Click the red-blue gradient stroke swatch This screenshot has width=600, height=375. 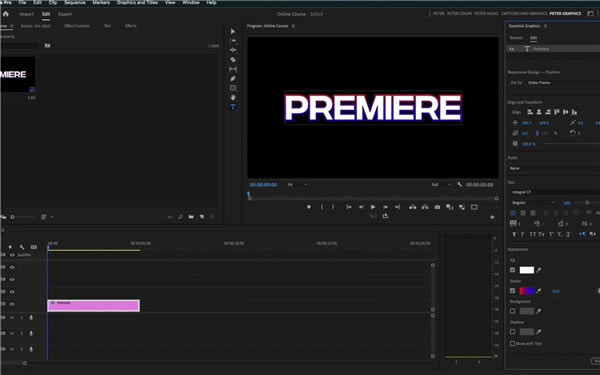pos(527,291)
